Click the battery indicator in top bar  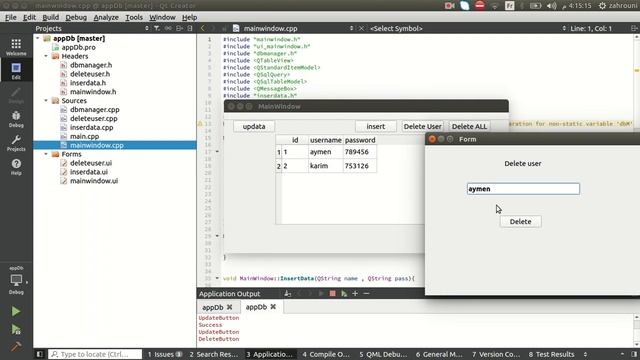(535, 6)
